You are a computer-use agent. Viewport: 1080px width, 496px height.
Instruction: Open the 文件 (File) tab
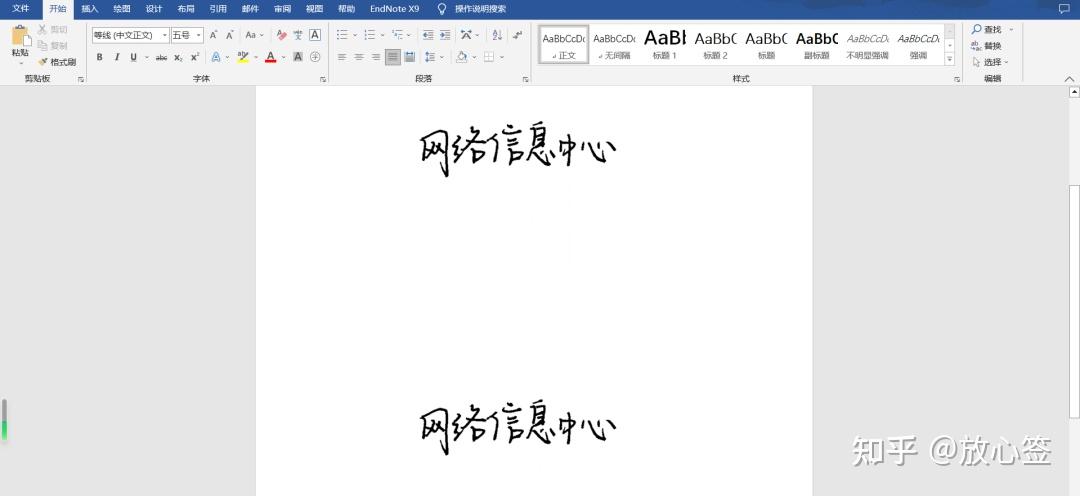pos(21,9)
